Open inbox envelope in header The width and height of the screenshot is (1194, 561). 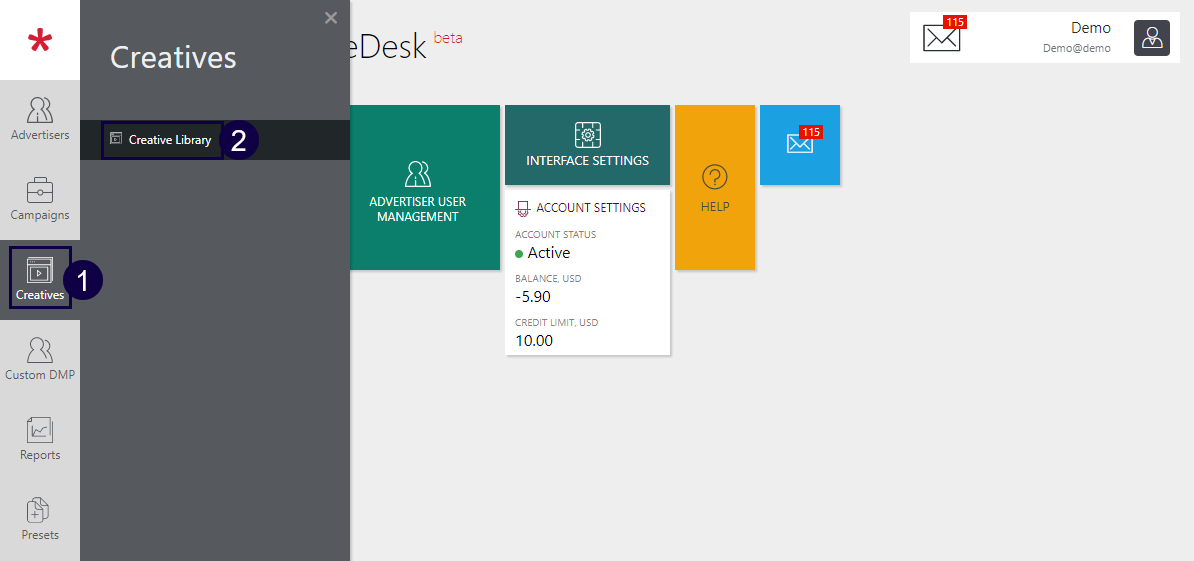[x=941, y=38]
